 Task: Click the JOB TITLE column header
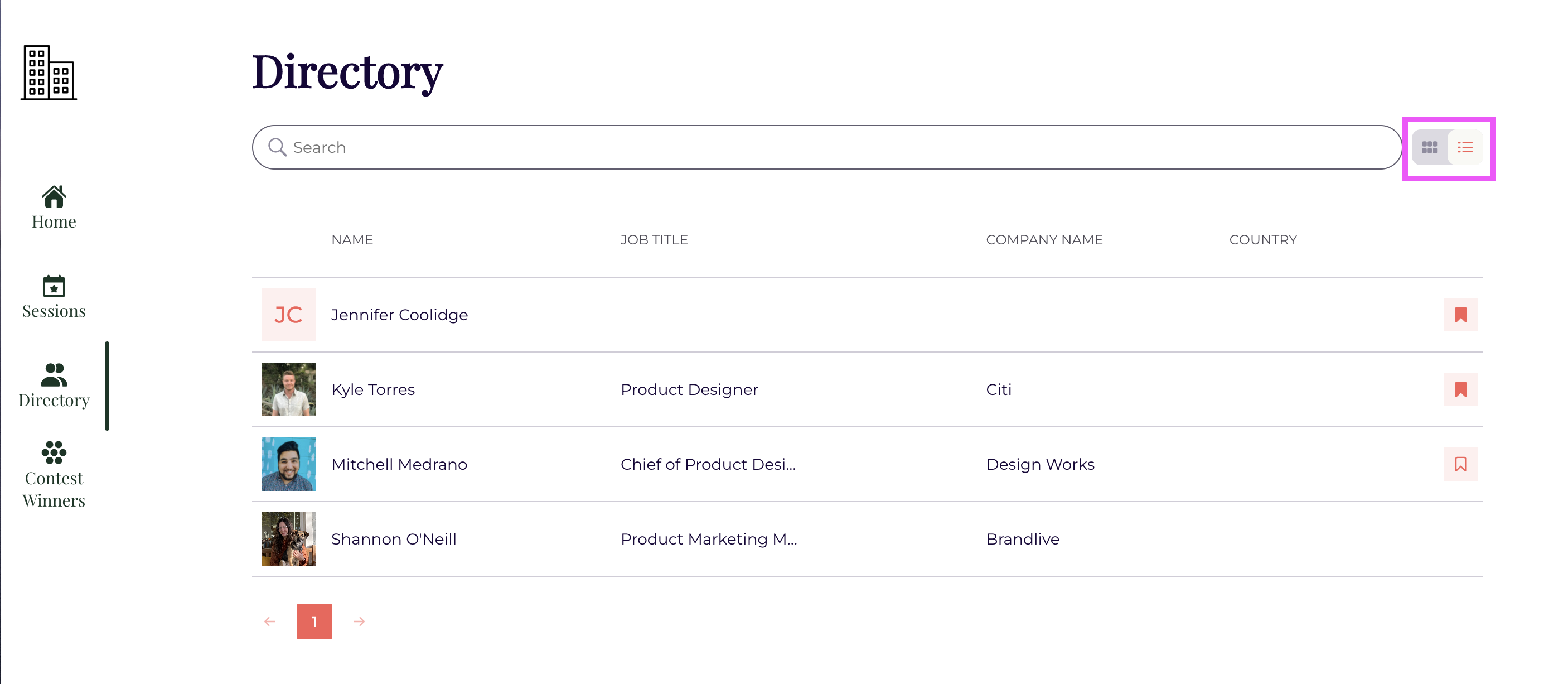pyautogui.click(x=654, y=240)
